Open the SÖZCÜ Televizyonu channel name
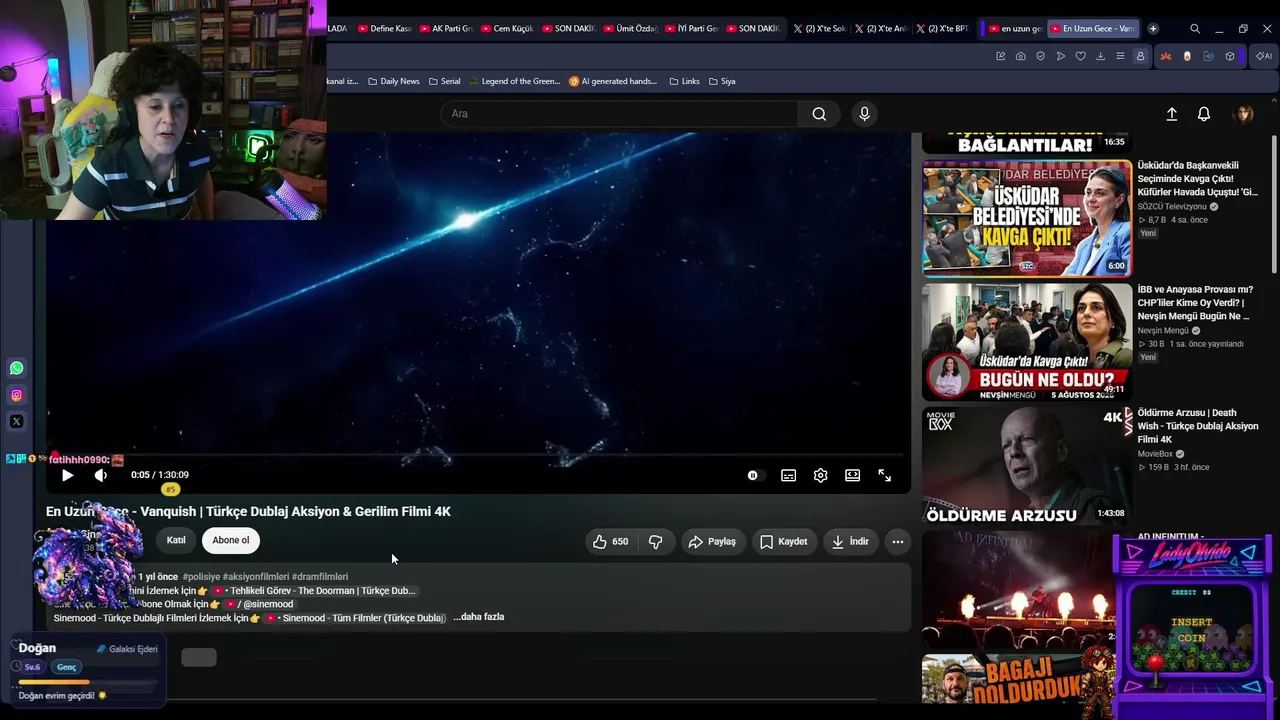Viewport: 1280px width, 720px height. [x=1172, y=206]
